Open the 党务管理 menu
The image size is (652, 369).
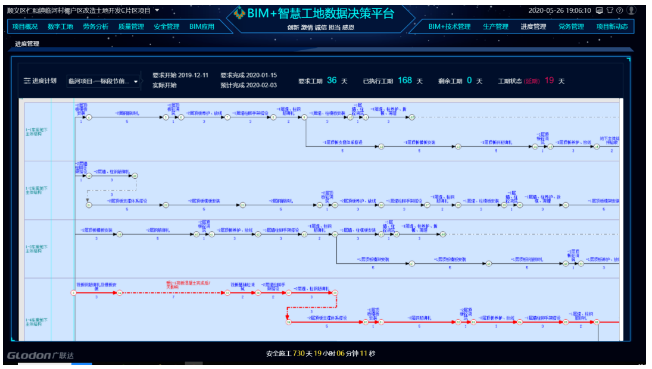(x=571, y=27)
